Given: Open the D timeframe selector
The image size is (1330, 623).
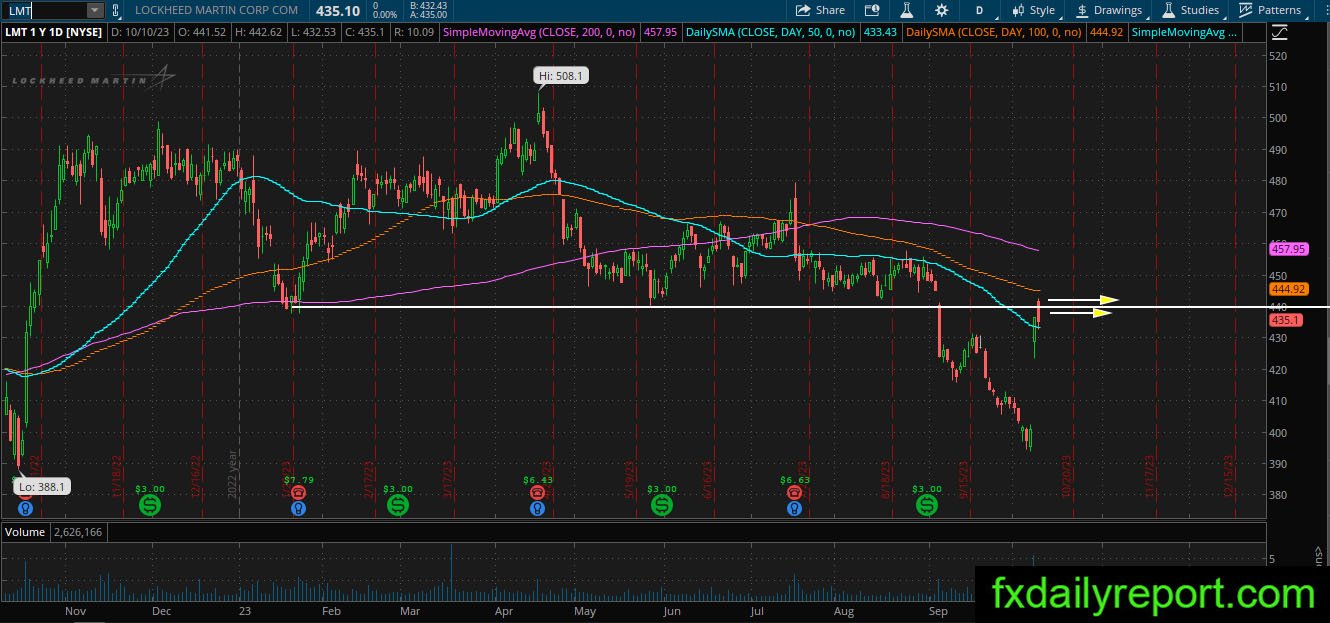Looking at the screenshot, I should [x=979, y=10].
